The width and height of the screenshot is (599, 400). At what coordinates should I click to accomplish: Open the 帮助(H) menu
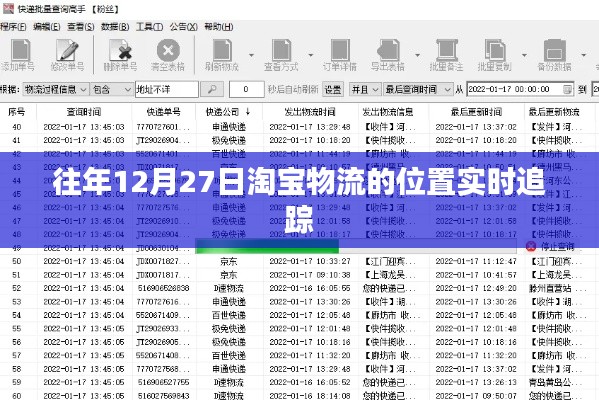tap(219, 27)
